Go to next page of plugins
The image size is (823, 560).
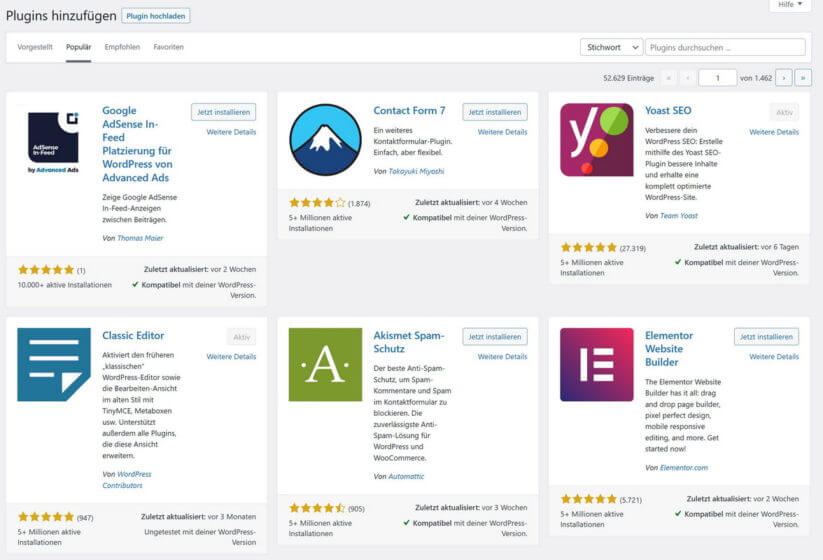[x=784, y=78]
